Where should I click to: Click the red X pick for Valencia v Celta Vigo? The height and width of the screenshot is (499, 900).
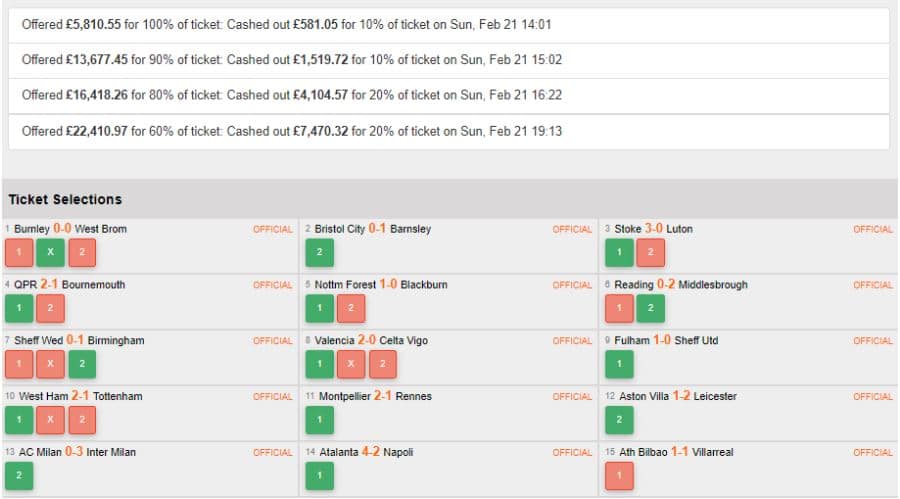point(350,365)
